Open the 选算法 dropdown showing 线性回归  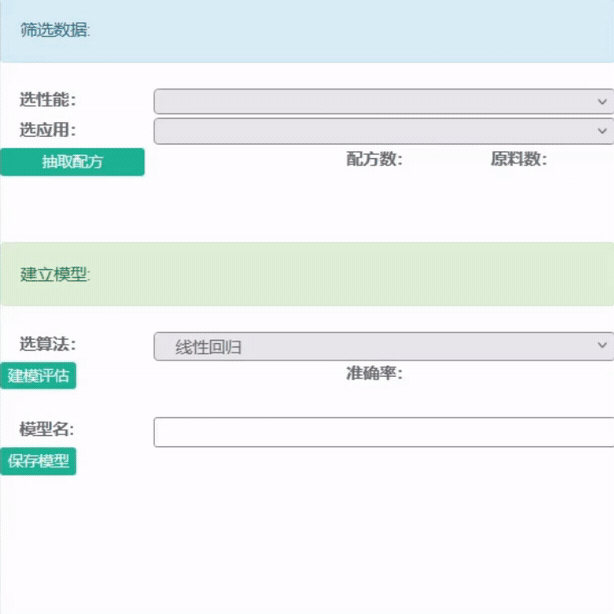(x=380, y=346)
